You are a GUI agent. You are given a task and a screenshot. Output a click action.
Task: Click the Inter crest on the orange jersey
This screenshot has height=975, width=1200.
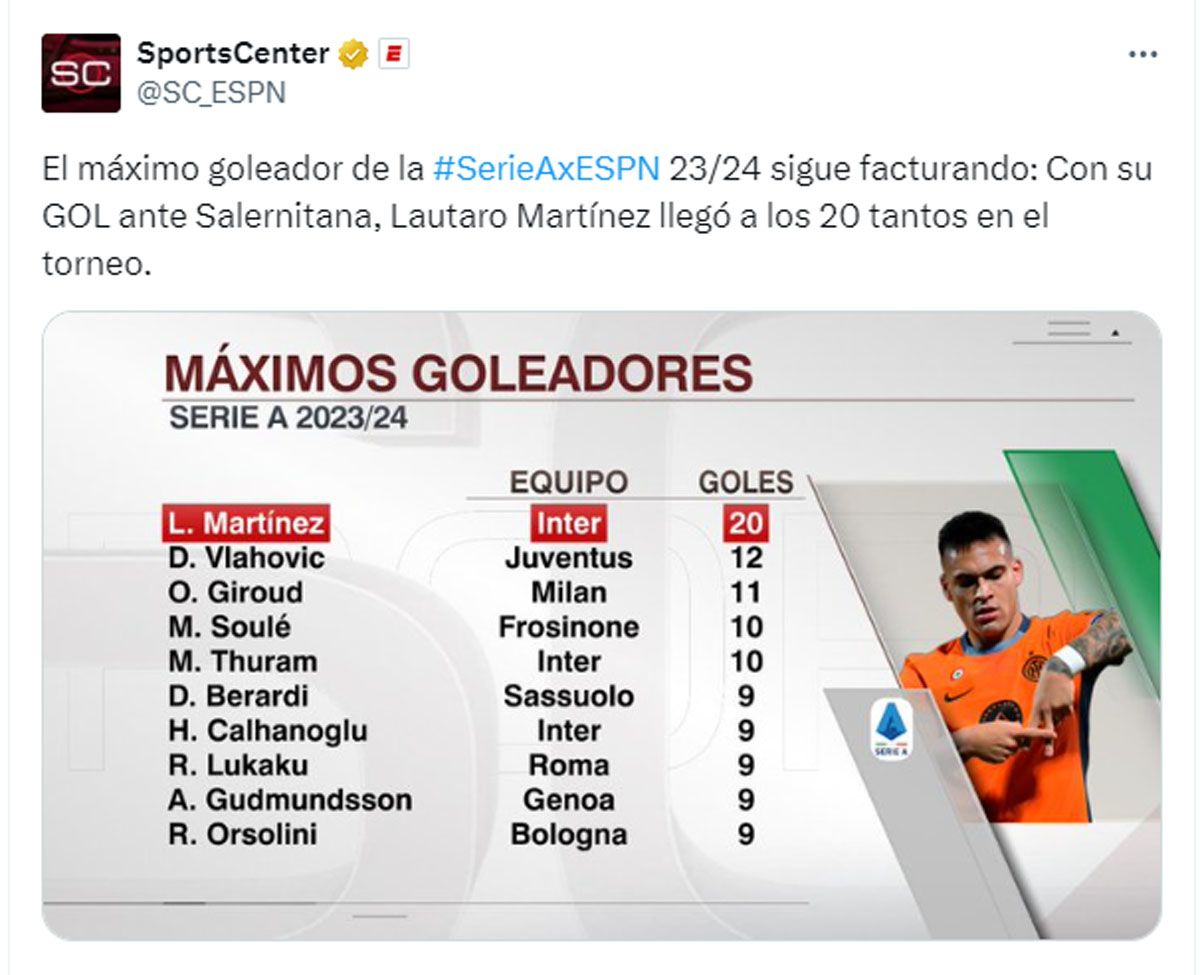click(x=1033, y=668)
